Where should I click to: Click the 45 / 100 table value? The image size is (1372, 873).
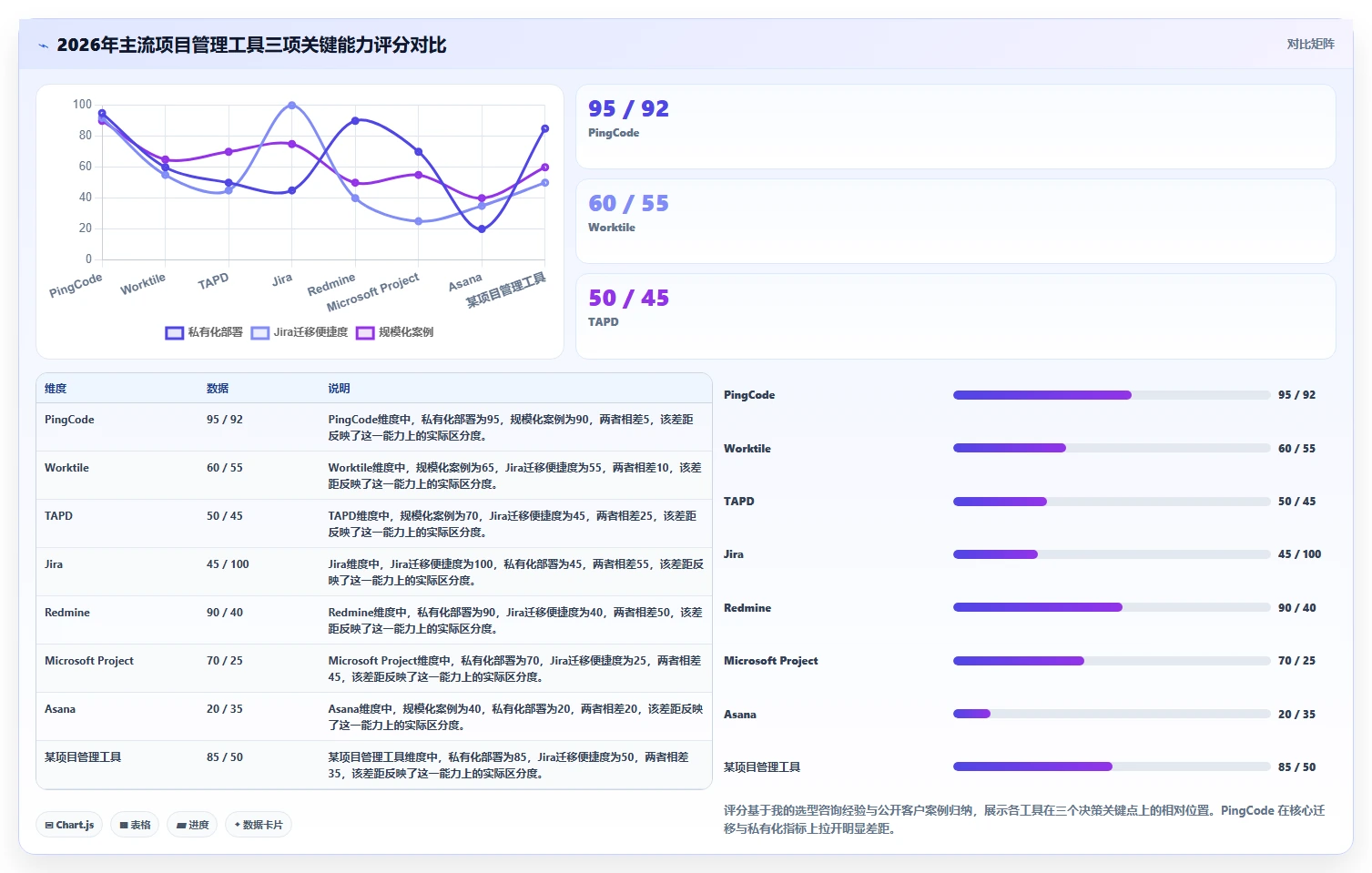(x=228, y=564)
